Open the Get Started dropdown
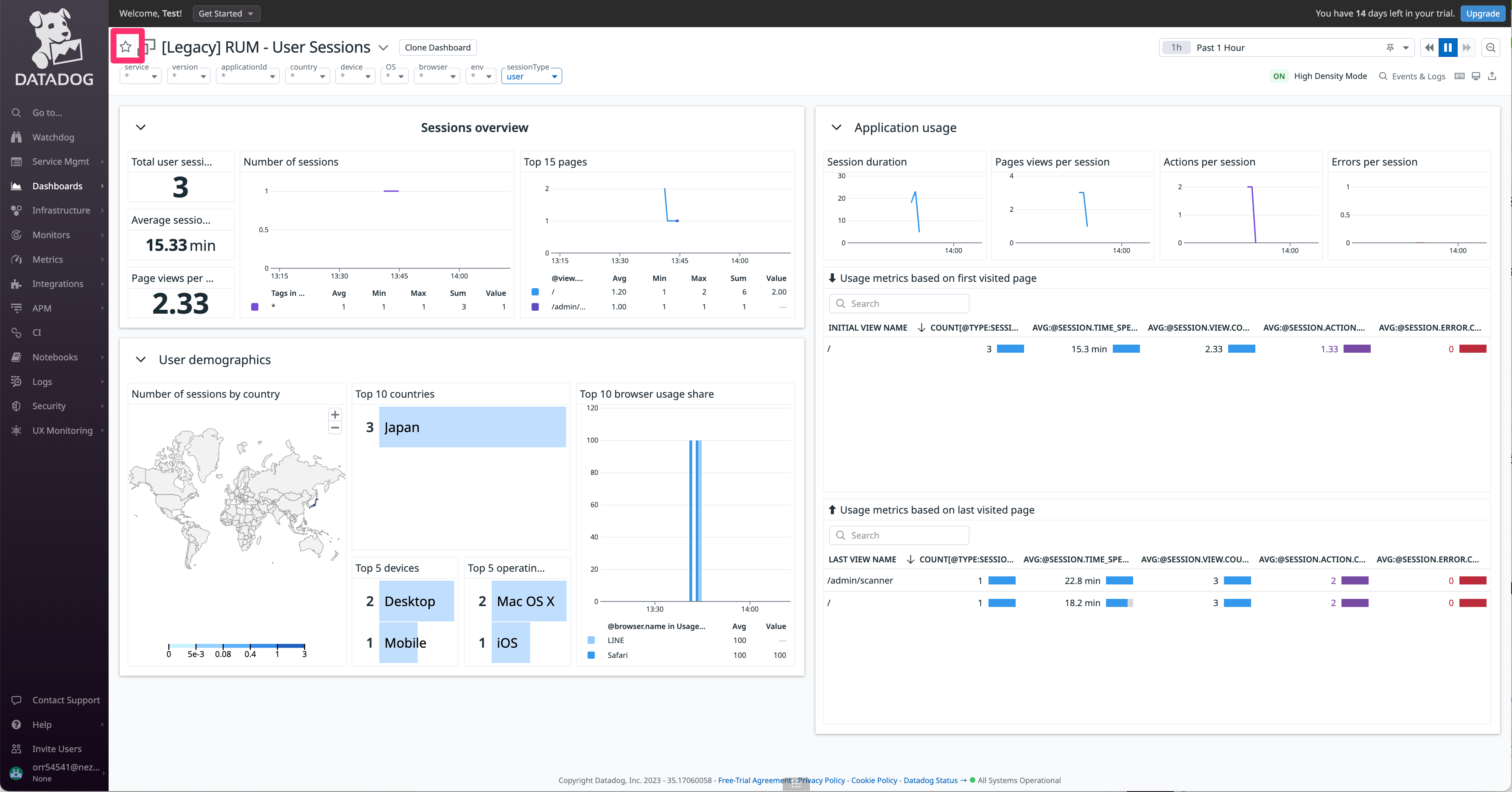1512x792 pixels. click(x=226, y=14)
